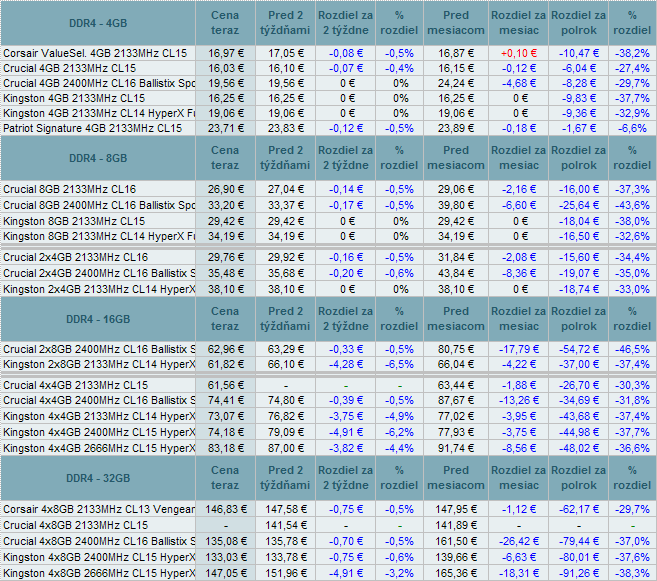Click the price 146,83 € cell
The height and width of the screenshot is (581, 657).
(x=226, y=509)
